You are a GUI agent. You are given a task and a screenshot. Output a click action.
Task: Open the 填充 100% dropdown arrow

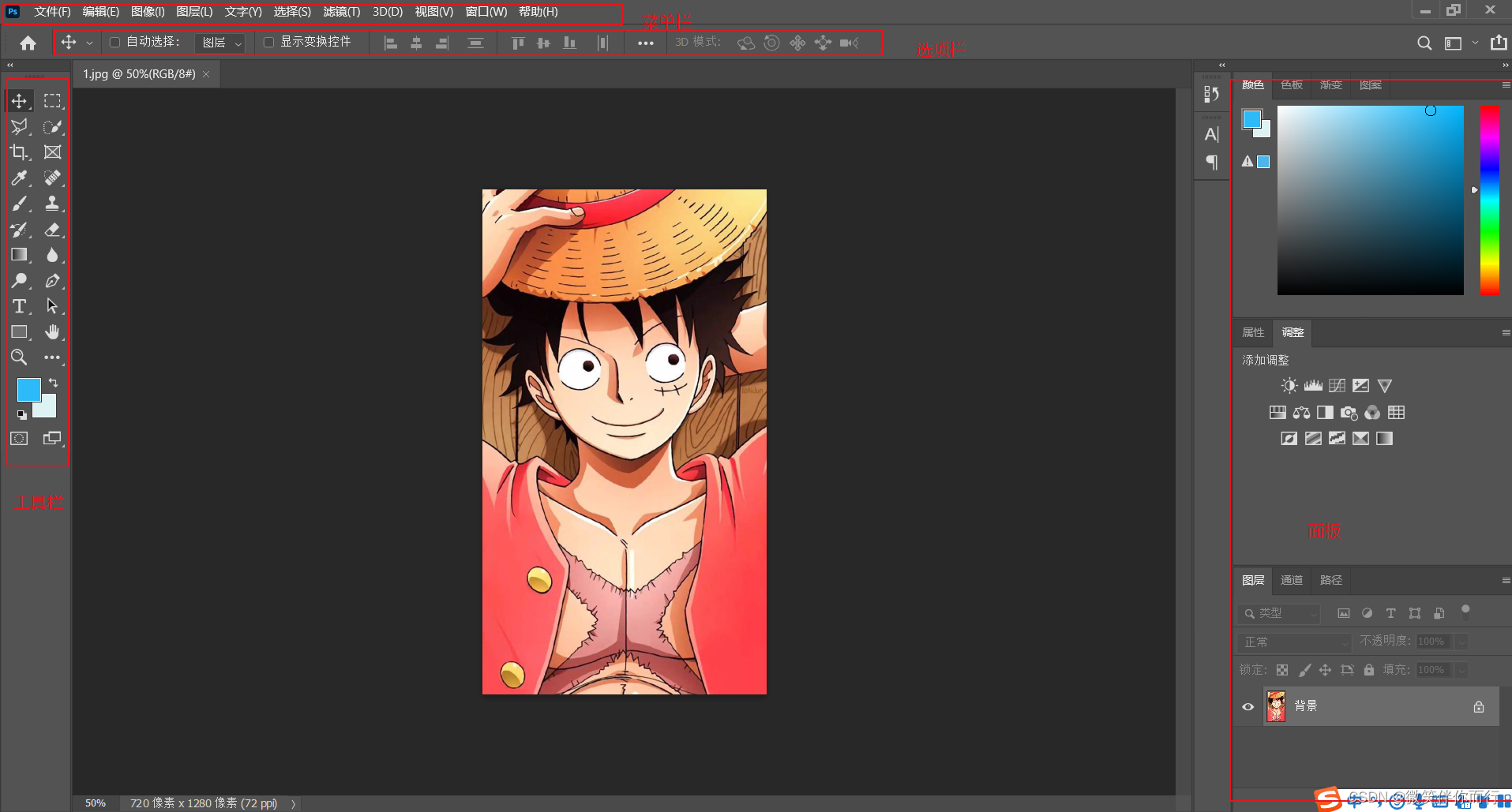pyautogui.click(x=1461, y=671)
